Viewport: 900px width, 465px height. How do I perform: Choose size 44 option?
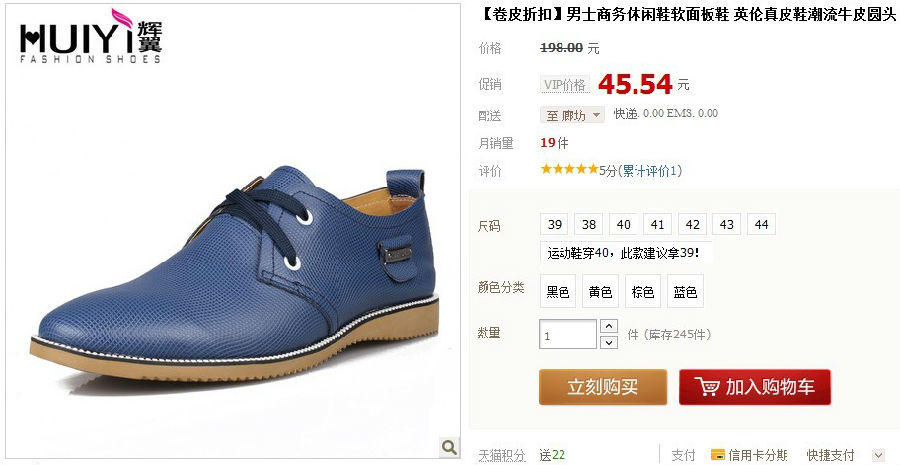pos(761,224)
